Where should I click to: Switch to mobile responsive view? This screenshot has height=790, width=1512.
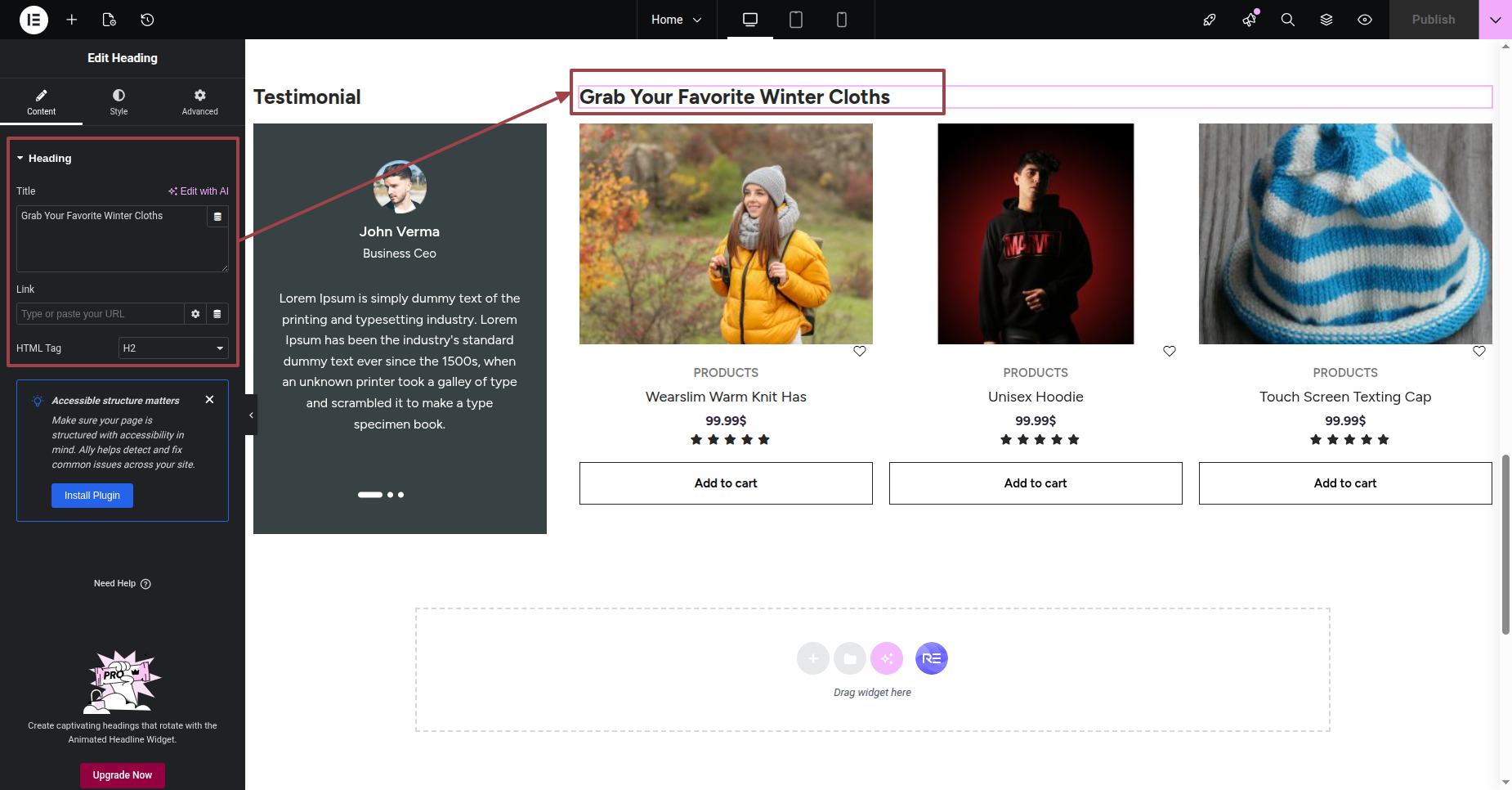(841, 20)
